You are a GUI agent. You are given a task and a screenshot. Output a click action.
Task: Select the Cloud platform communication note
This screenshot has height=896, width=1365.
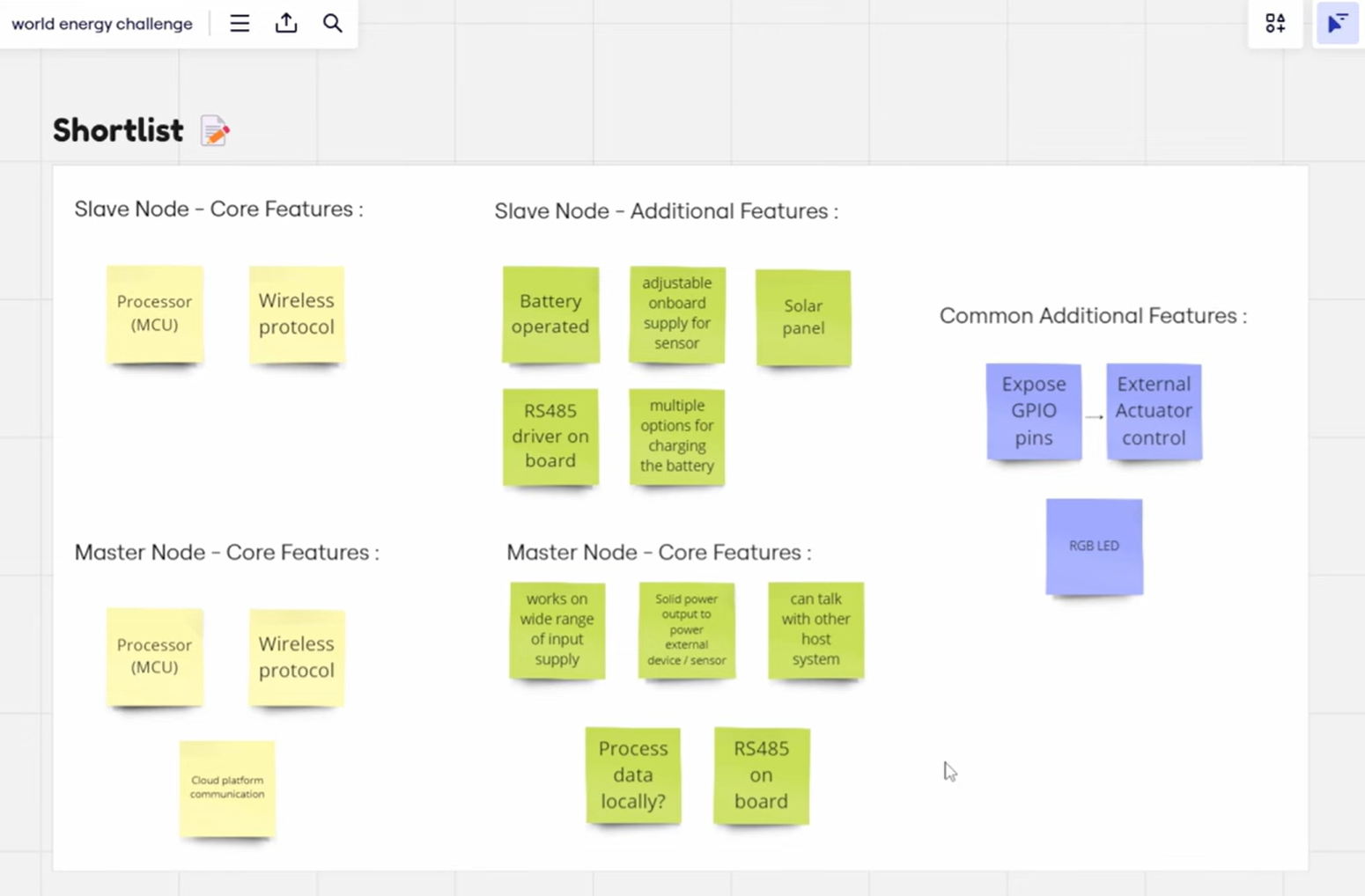227,788
